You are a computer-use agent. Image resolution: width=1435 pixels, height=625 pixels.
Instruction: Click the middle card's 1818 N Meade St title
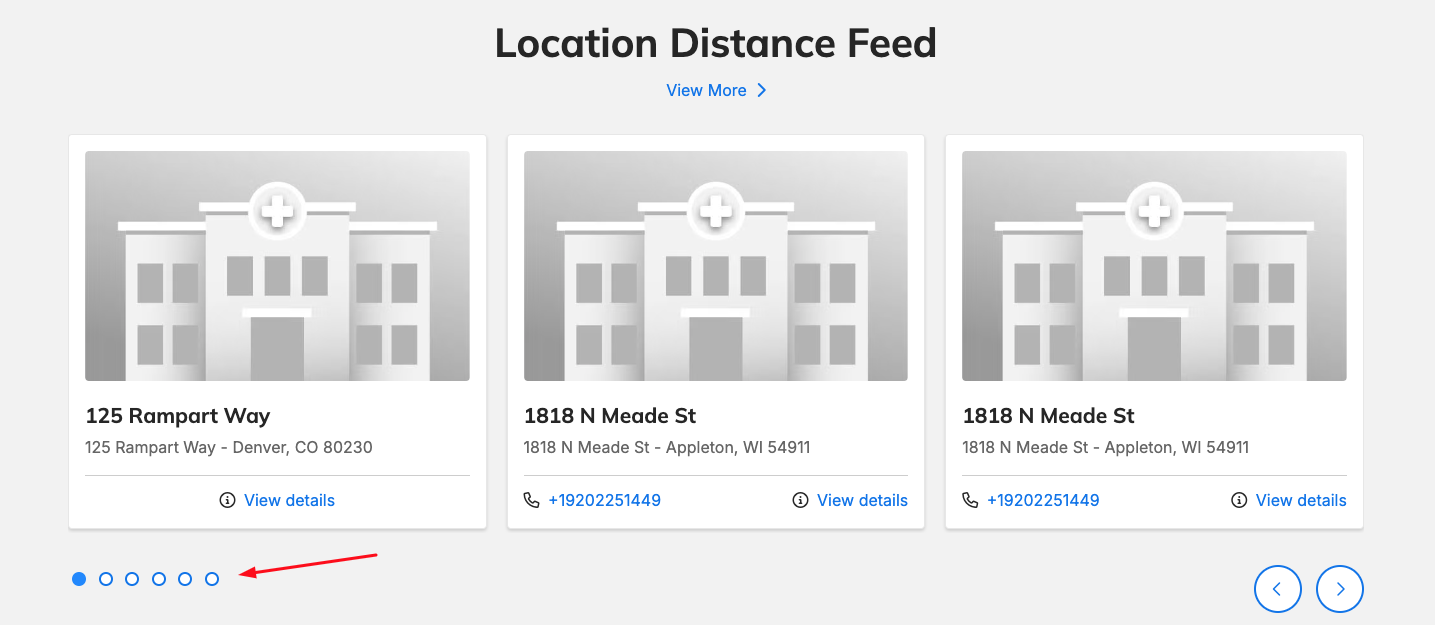pyautogui.click(x=610, y=415)
